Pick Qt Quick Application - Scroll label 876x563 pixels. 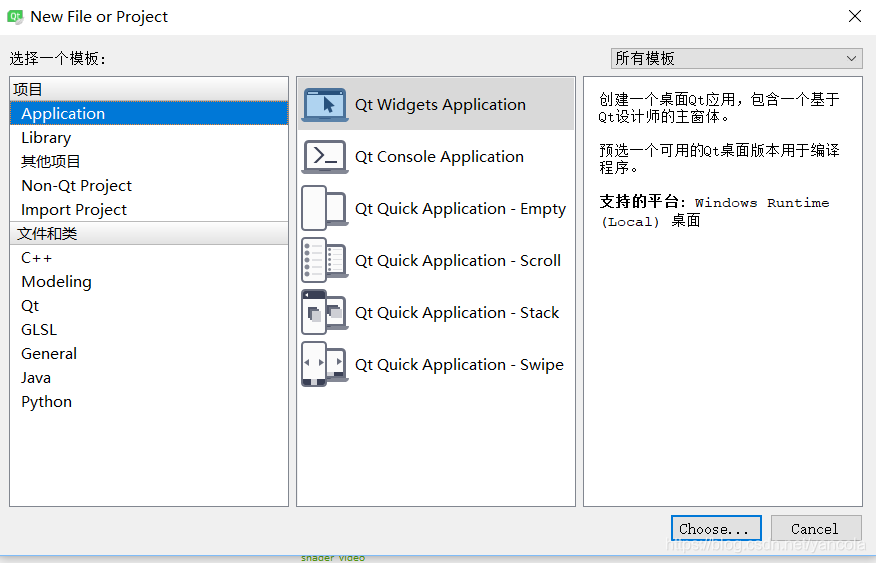pos(458,260)
